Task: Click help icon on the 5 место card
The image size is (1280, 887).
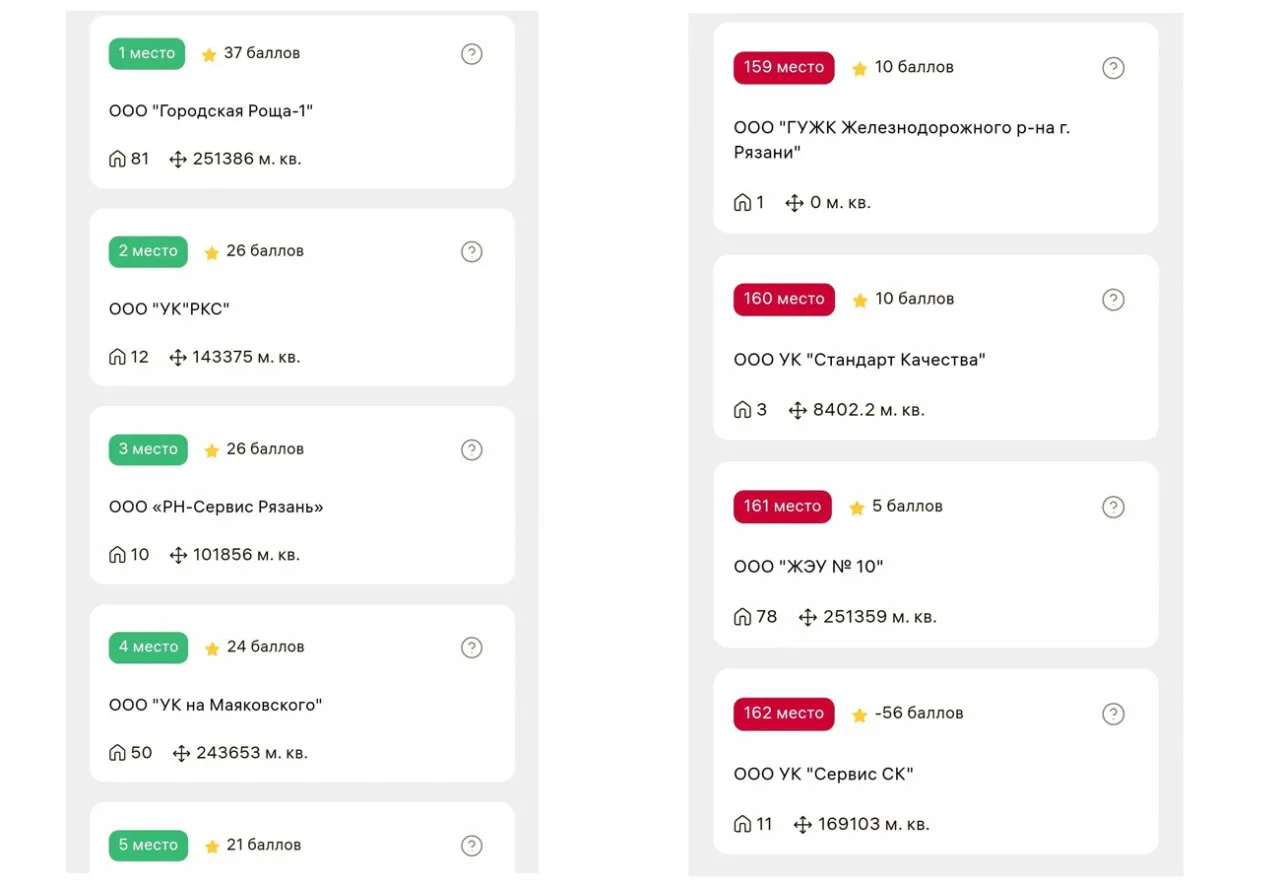Action: (472, 846)
